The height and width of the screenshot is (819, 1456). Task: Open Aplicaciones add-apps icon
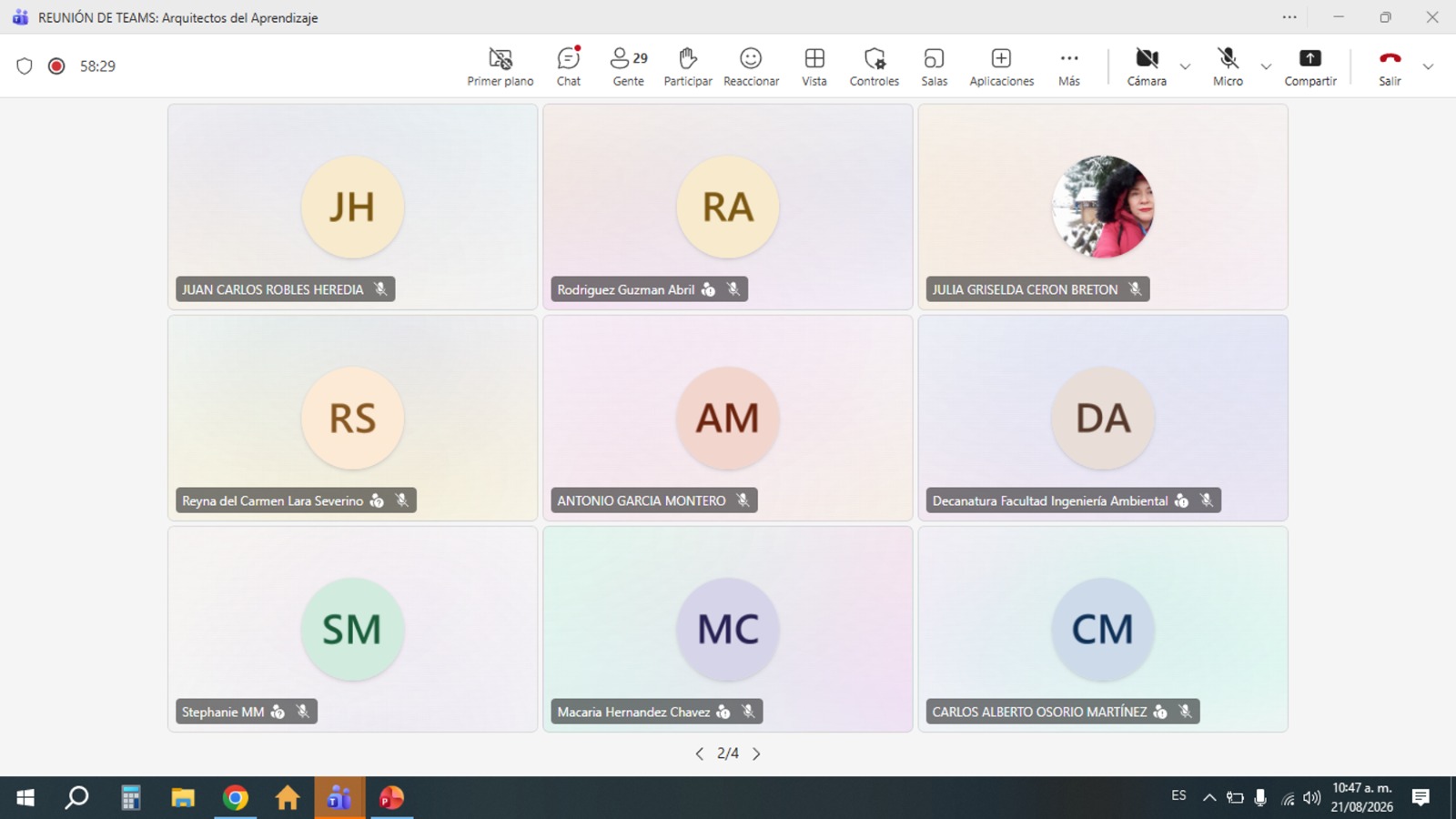pyautogui.click(x=1001, y=66)
